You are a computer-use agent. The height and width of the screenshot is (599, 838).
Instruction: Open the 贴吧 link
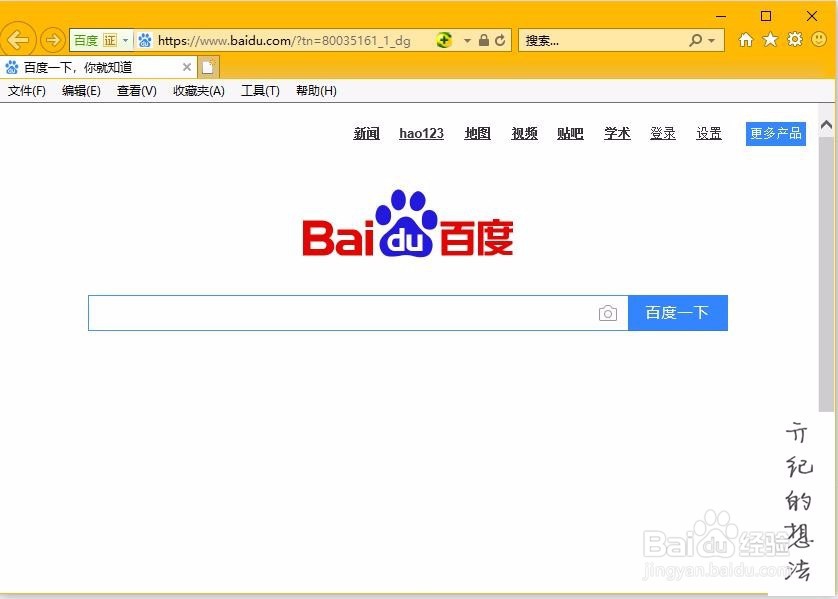[570, 133]
